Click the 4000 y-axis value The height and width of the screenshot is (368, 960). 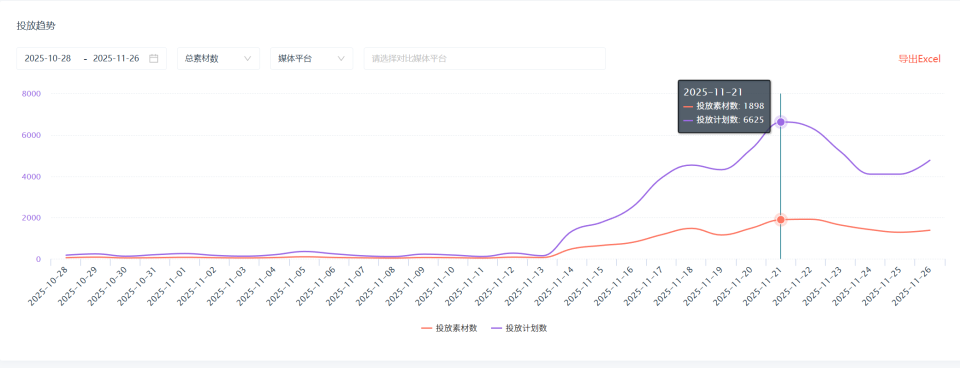click(x=31, y=176)
